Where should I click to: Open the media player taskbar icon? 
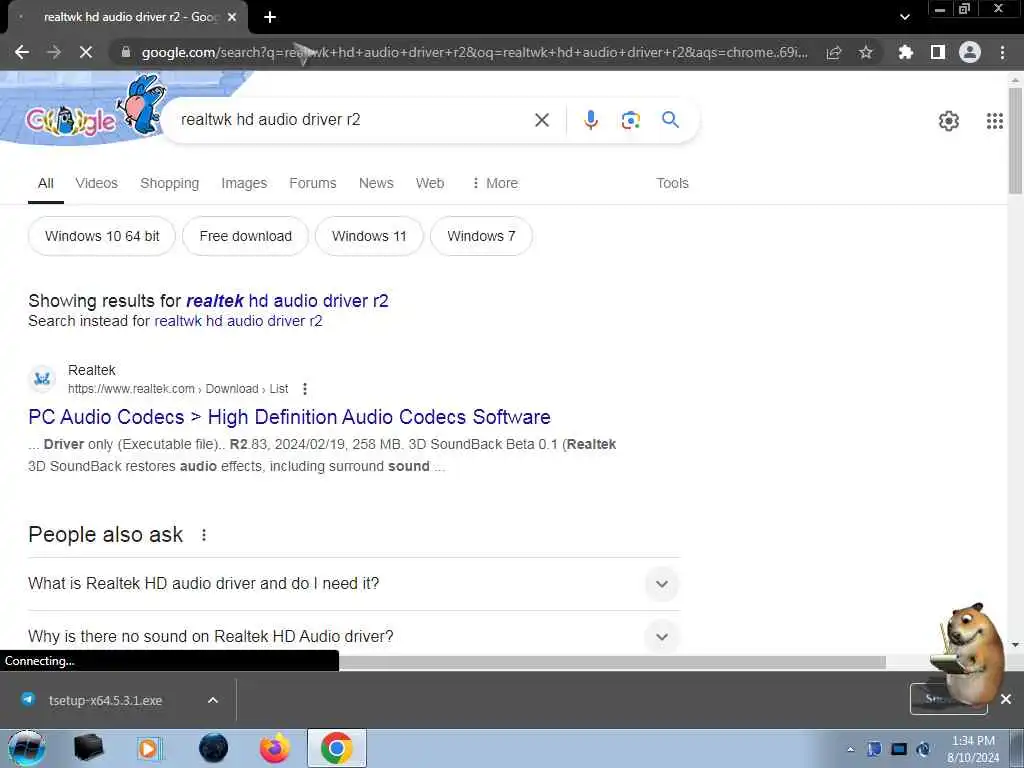click(150, 748)
